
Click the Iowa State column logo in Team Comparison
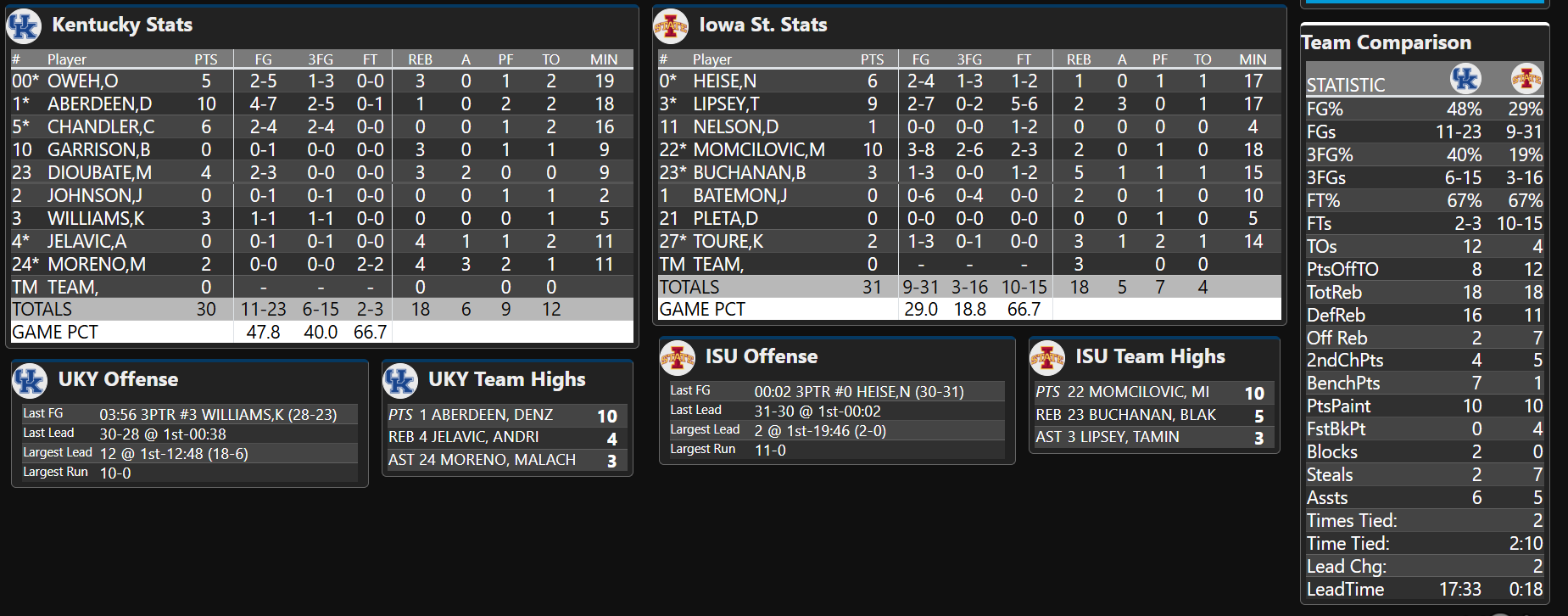coord(1526,80)
